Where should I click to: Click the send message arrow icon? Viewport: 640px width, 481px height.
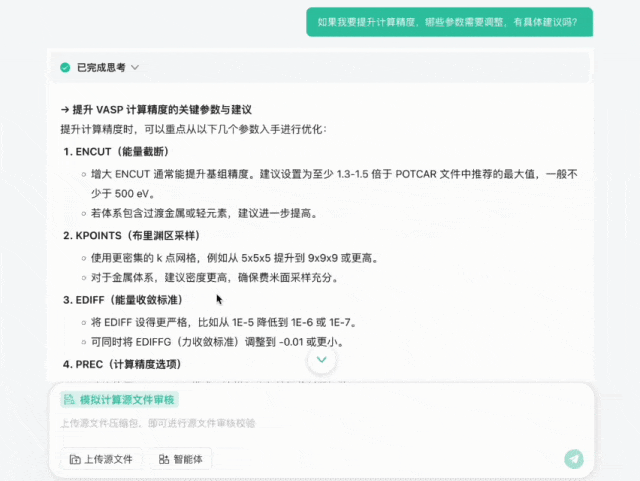tap(573, 459)
